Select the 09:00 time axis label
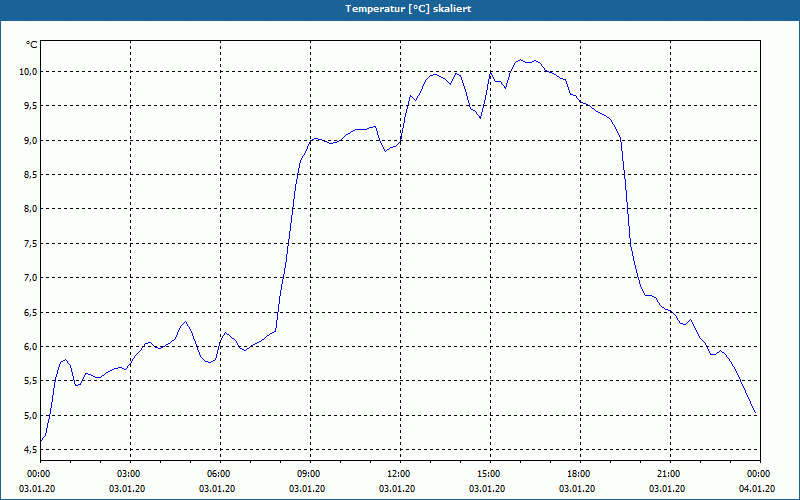The height and width of the screenshot is (500, 800). click(x=307, y=474)
